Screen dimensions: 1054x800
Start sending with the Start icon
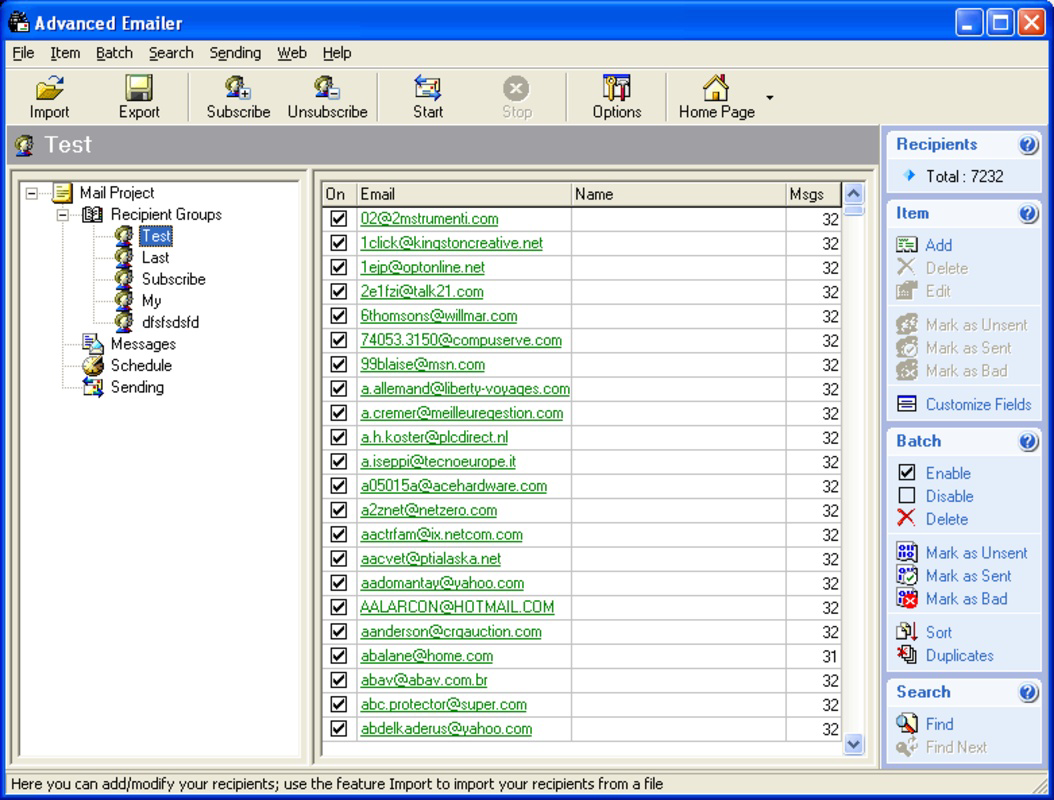(428, 88)
